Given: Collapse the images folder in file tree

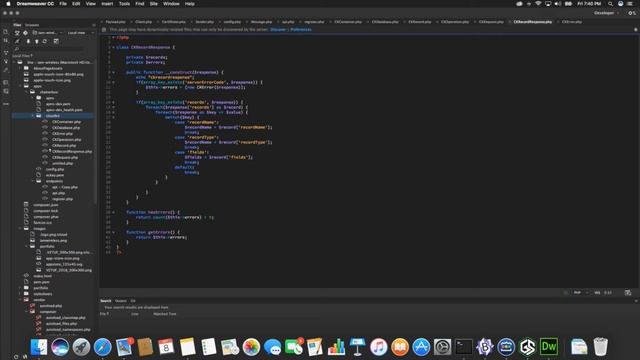Looking at the screenshot, I should (20, 229).
